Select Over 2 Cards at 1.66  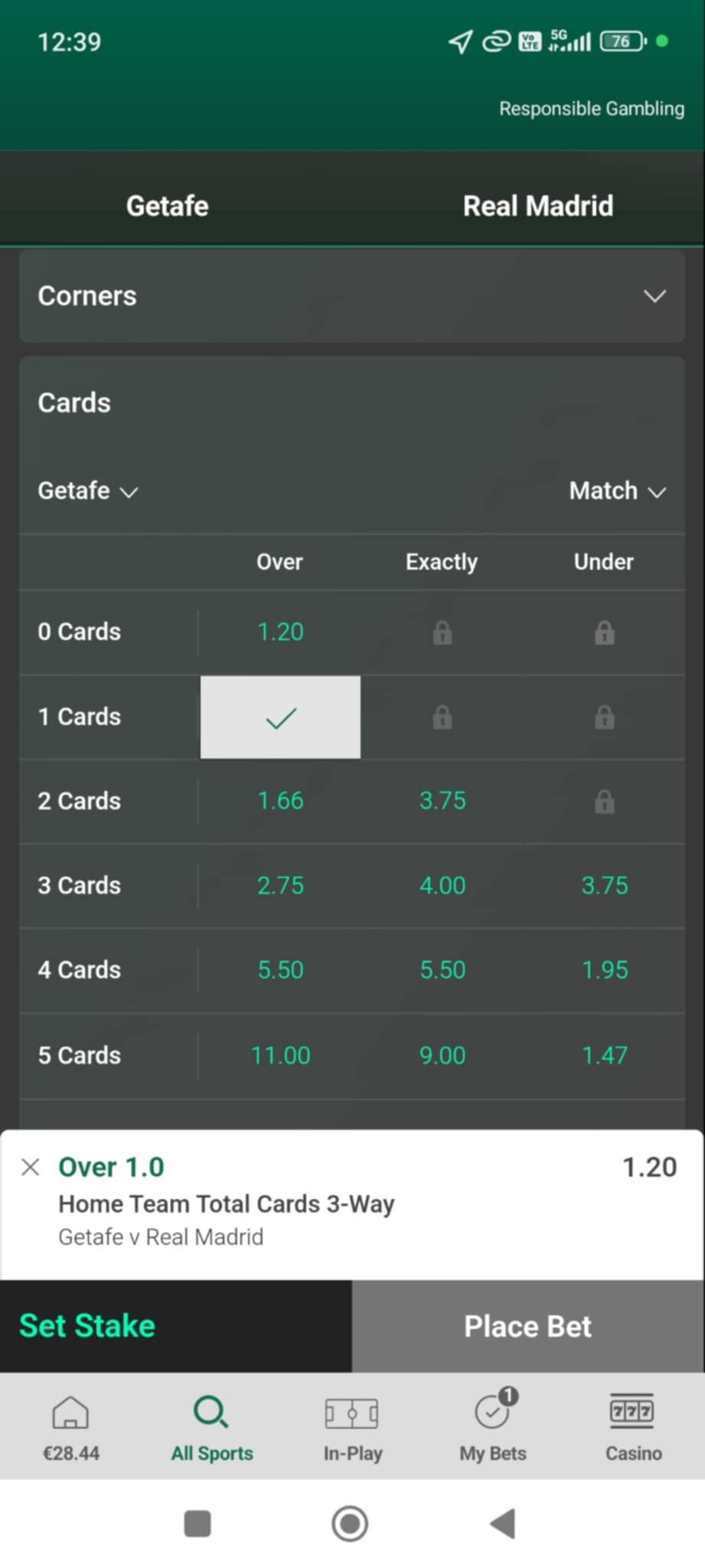point(280,801)
